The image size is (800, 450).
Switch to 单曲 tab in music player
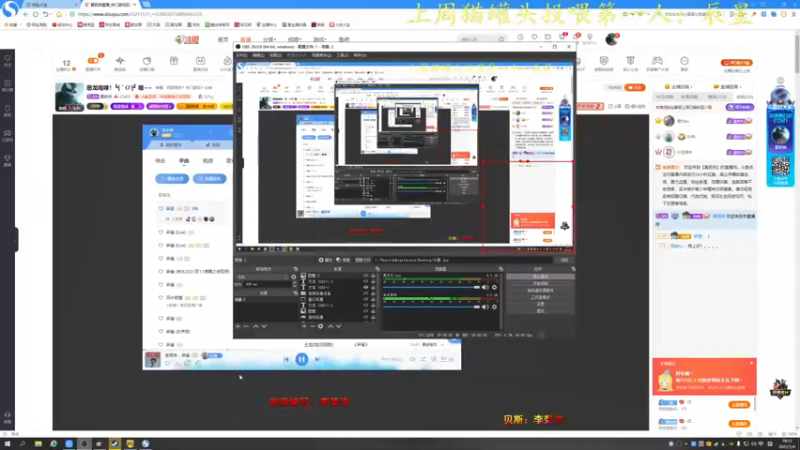pyautogui.click(x=184, y=161)
